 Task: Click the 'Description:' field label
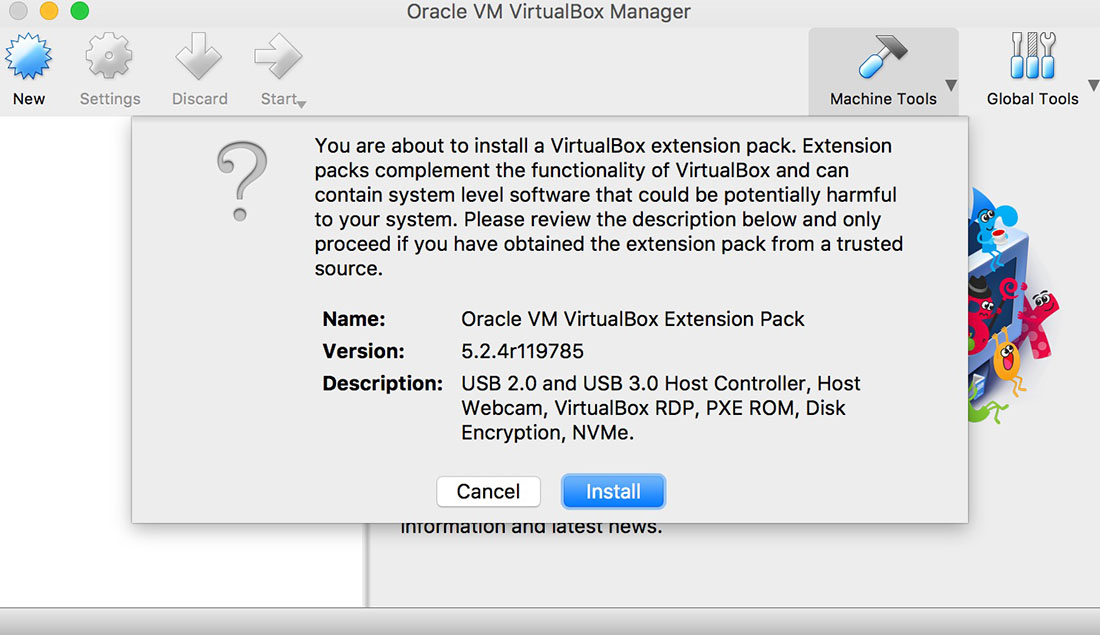(382, 384)
